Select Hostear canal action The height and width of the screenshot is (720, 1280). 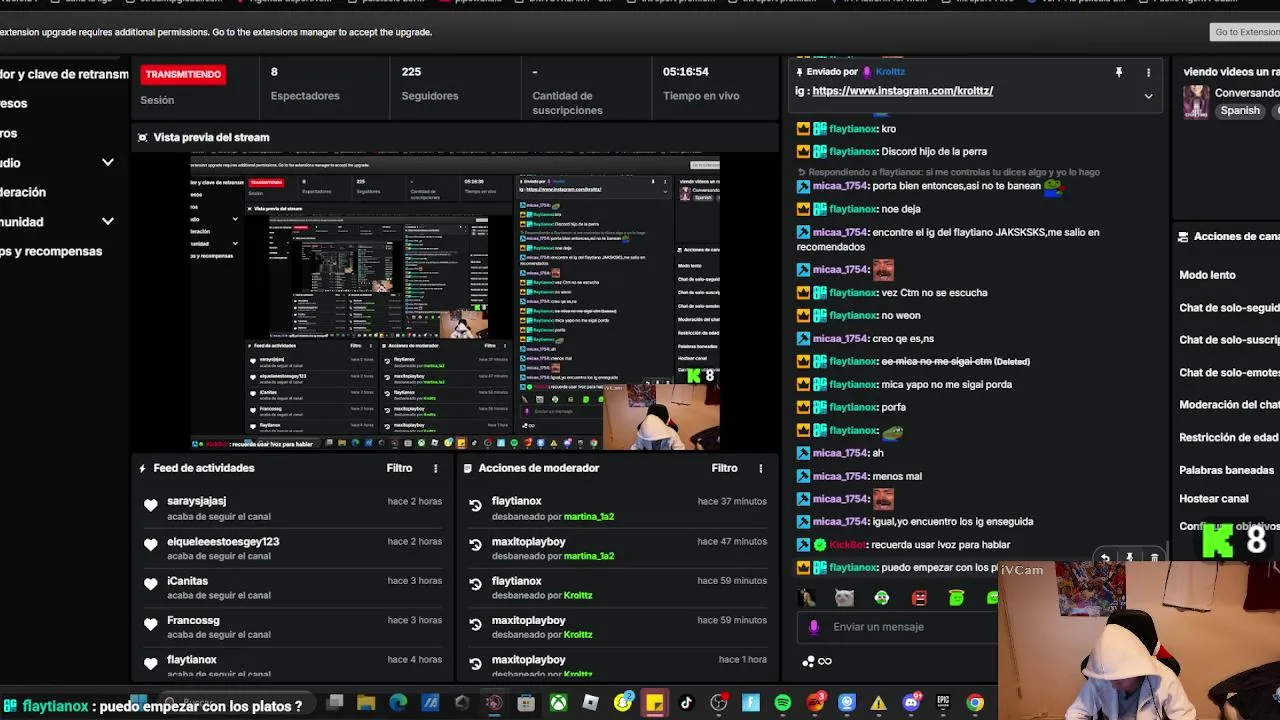point(1213,499)
